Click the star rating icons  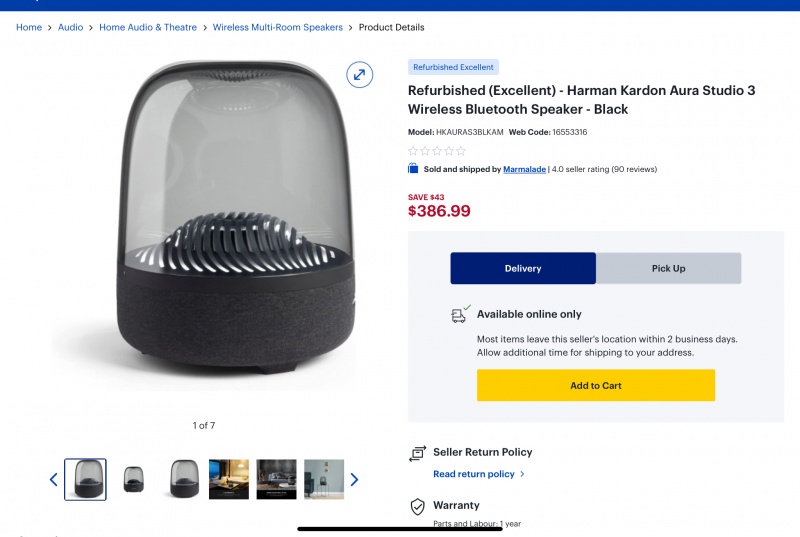tap(437, 151)
